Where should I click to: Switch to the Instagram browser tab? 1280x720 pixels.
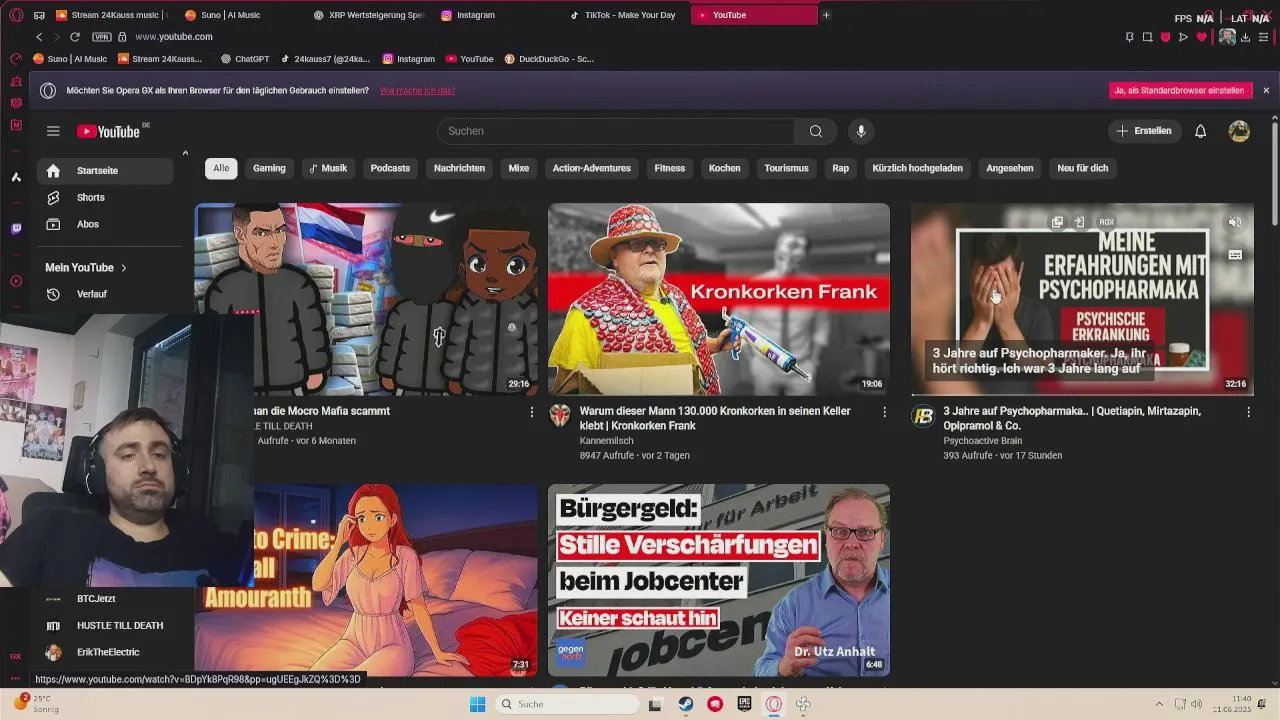click(x=497, y=15)
